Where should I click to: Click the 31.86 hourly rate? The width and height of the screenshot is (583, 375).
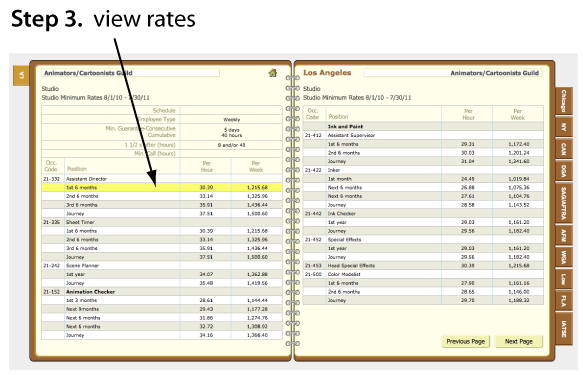206,318
